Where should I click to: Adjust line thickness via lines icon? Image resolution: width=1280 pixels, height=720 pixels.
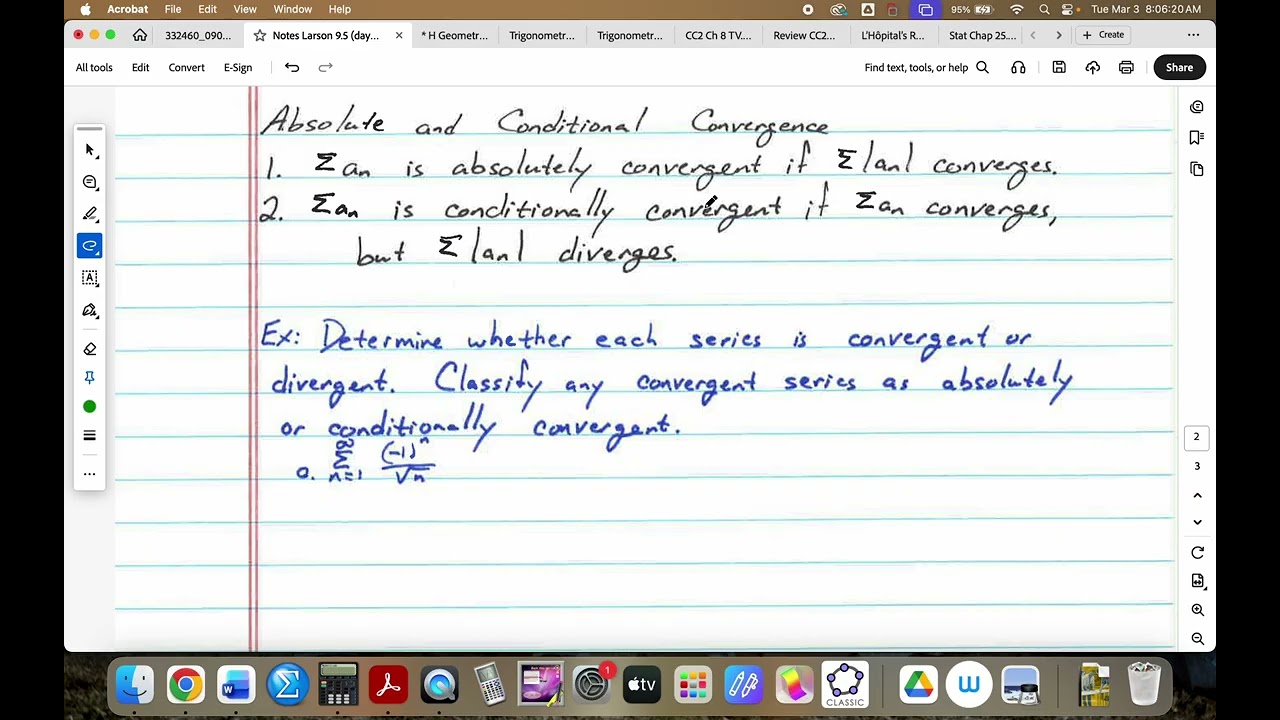[x=90, y=436]
